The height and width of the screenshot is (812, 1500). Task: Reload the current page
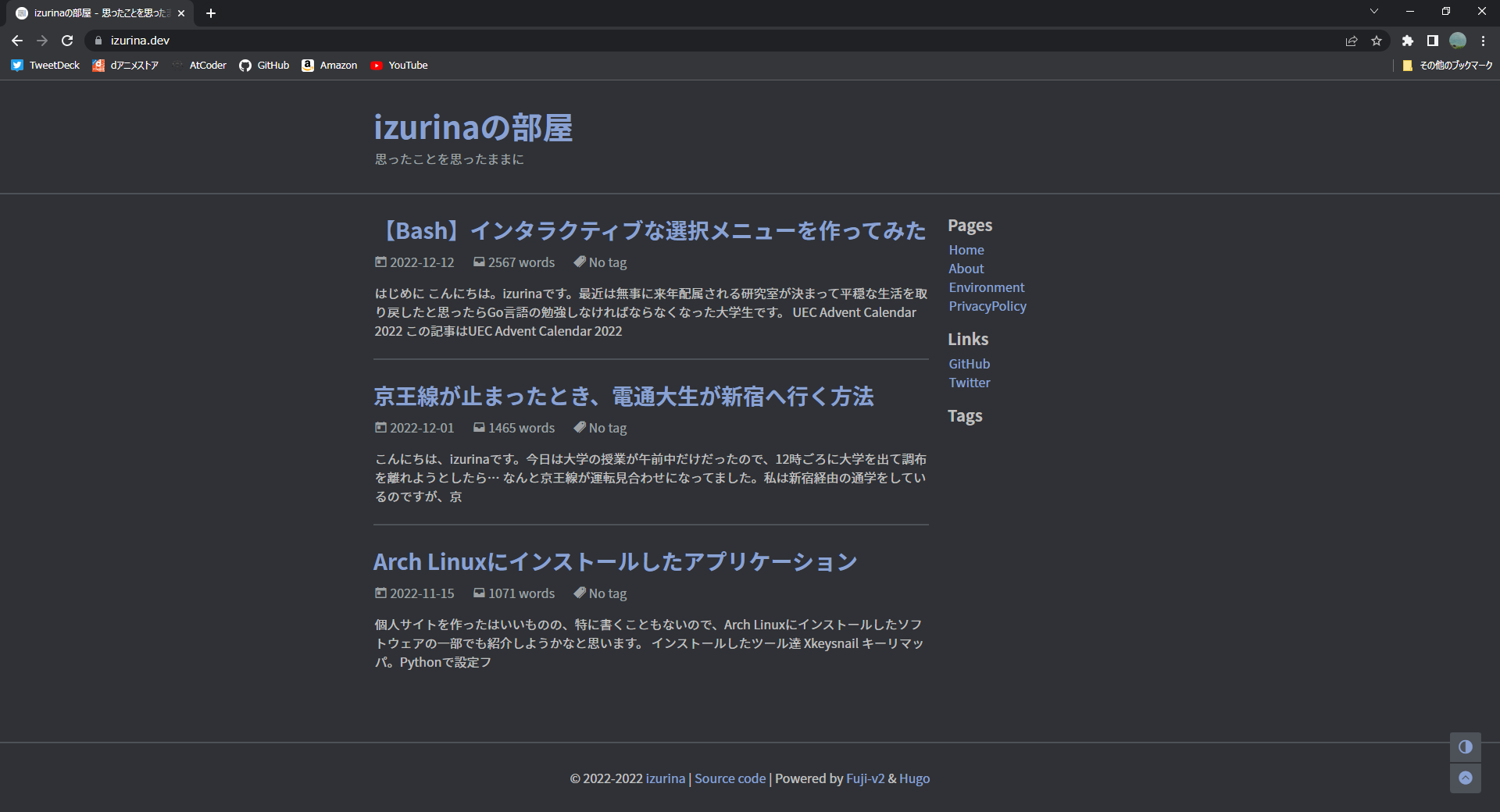[x=69, y=41]
